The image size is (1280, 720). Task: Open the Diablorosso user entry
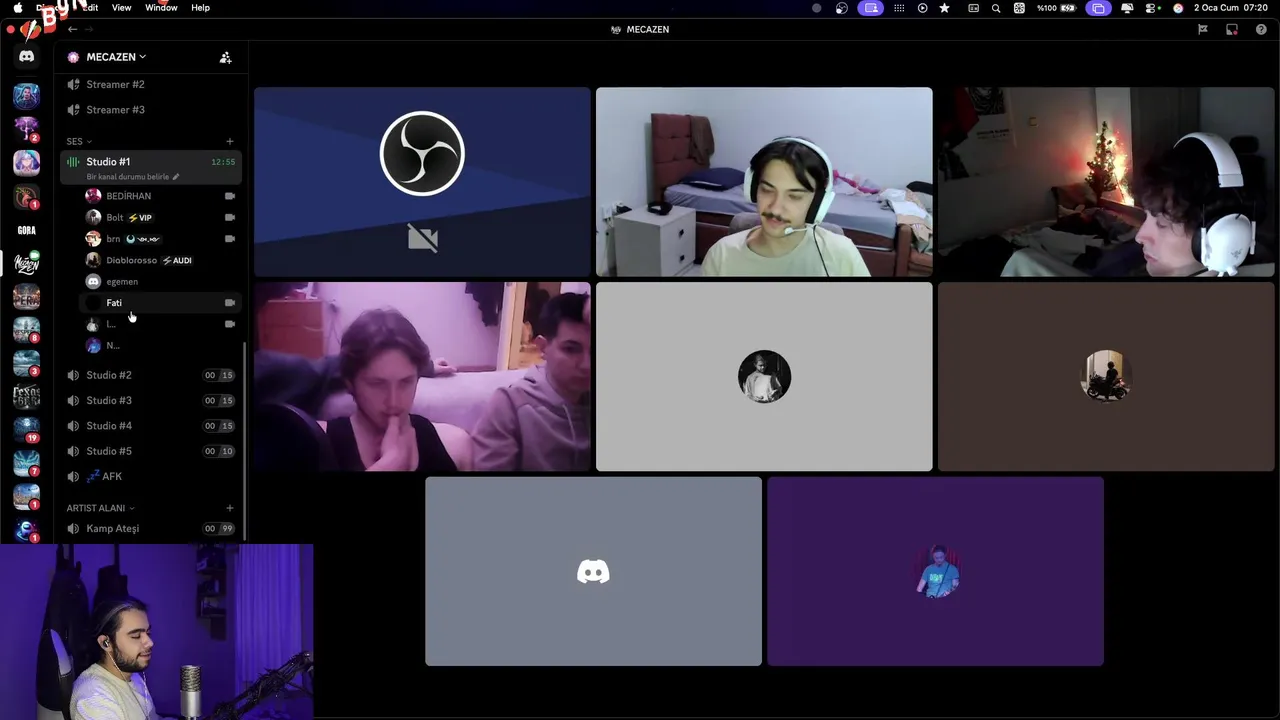click(160, 260)
